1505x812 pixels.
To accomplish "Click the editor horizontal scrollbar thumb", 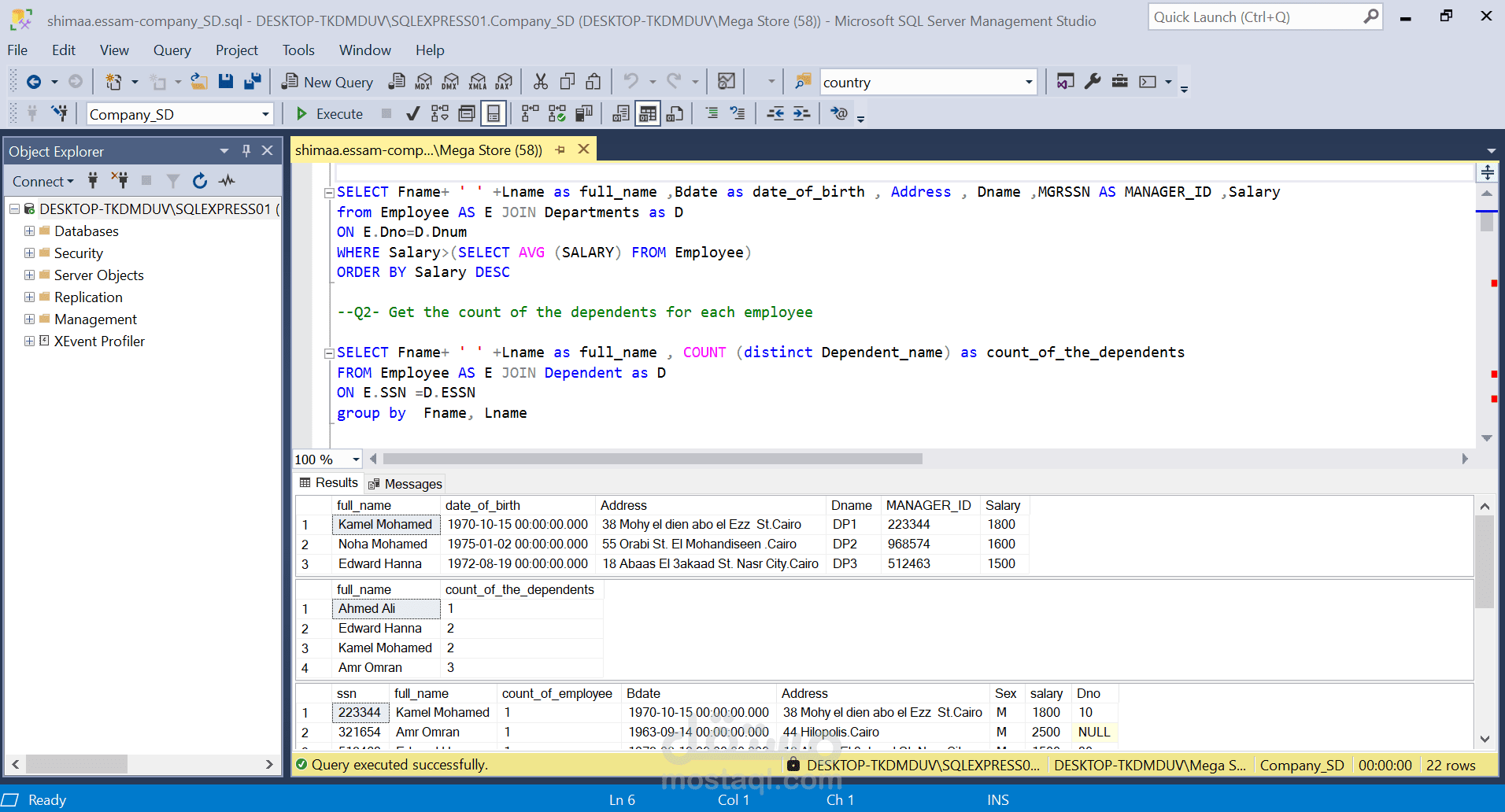I will pos(652,459).
